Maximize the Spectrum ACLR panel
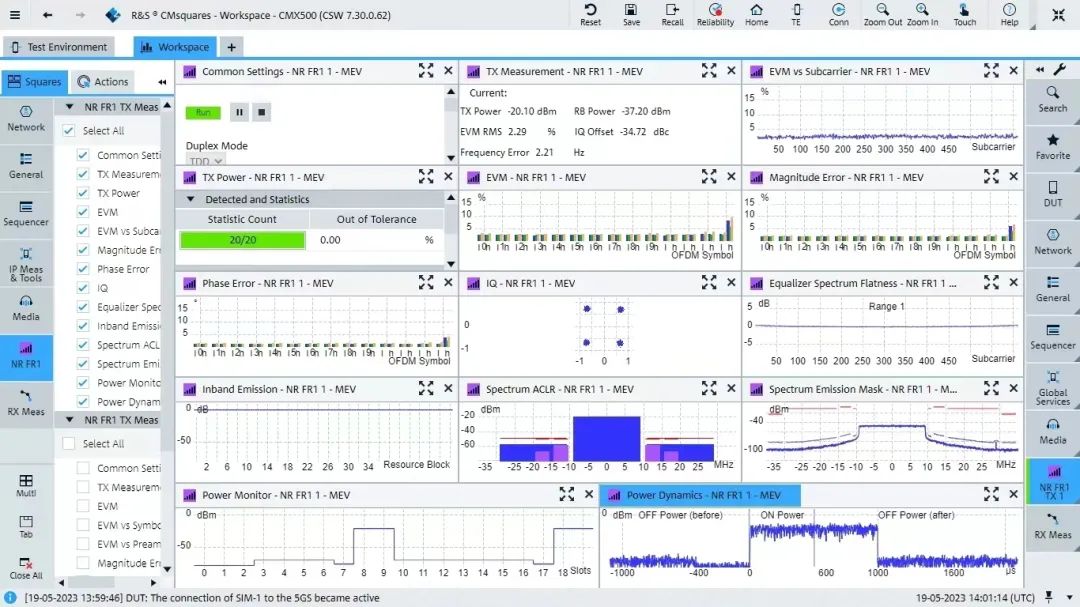The height and width of the screenshot is (607, 1080). [709, 389]
